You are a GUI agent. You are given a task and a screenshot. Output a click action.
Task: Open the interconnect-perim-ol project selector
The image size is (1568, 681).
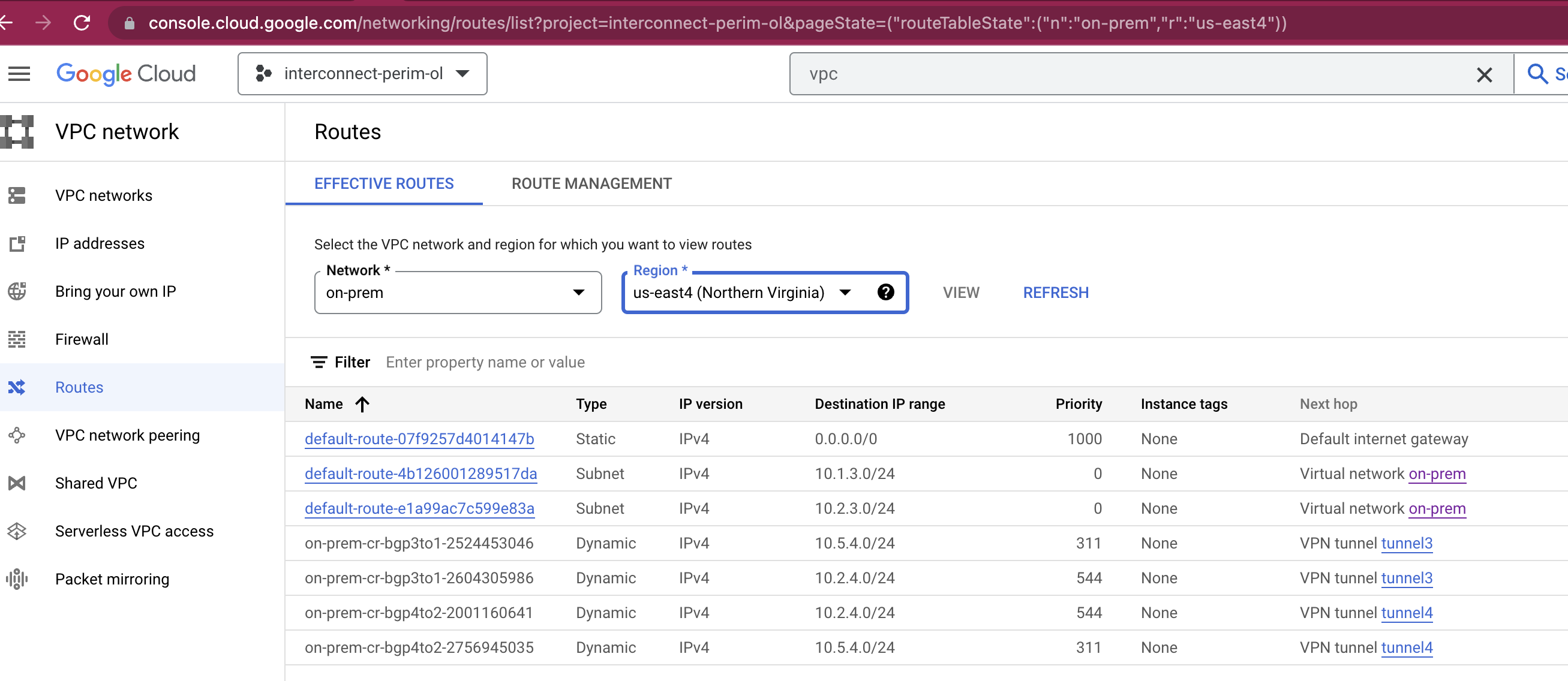[x=362, y=74]
